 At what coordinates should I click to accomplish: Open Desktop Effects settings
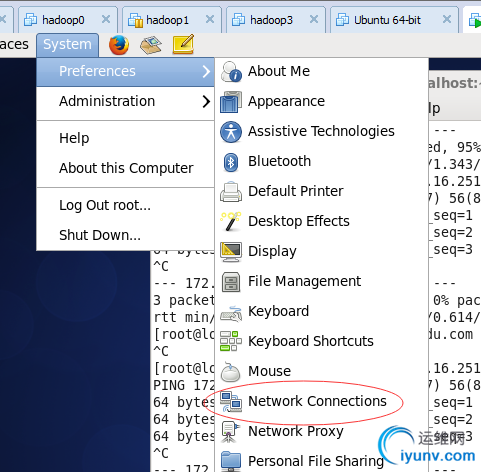321,221
